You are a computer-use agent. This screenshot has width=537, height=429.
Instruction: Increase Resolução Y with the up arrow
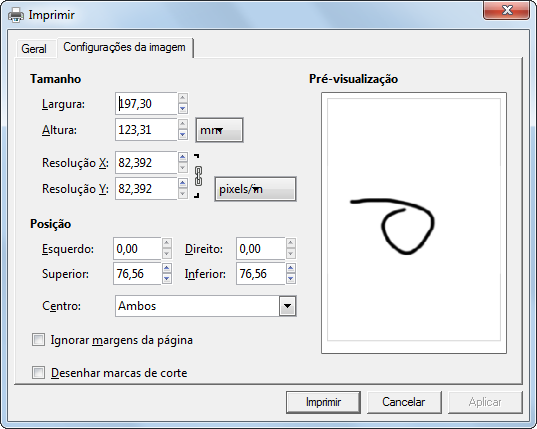(x=183, y=183)
